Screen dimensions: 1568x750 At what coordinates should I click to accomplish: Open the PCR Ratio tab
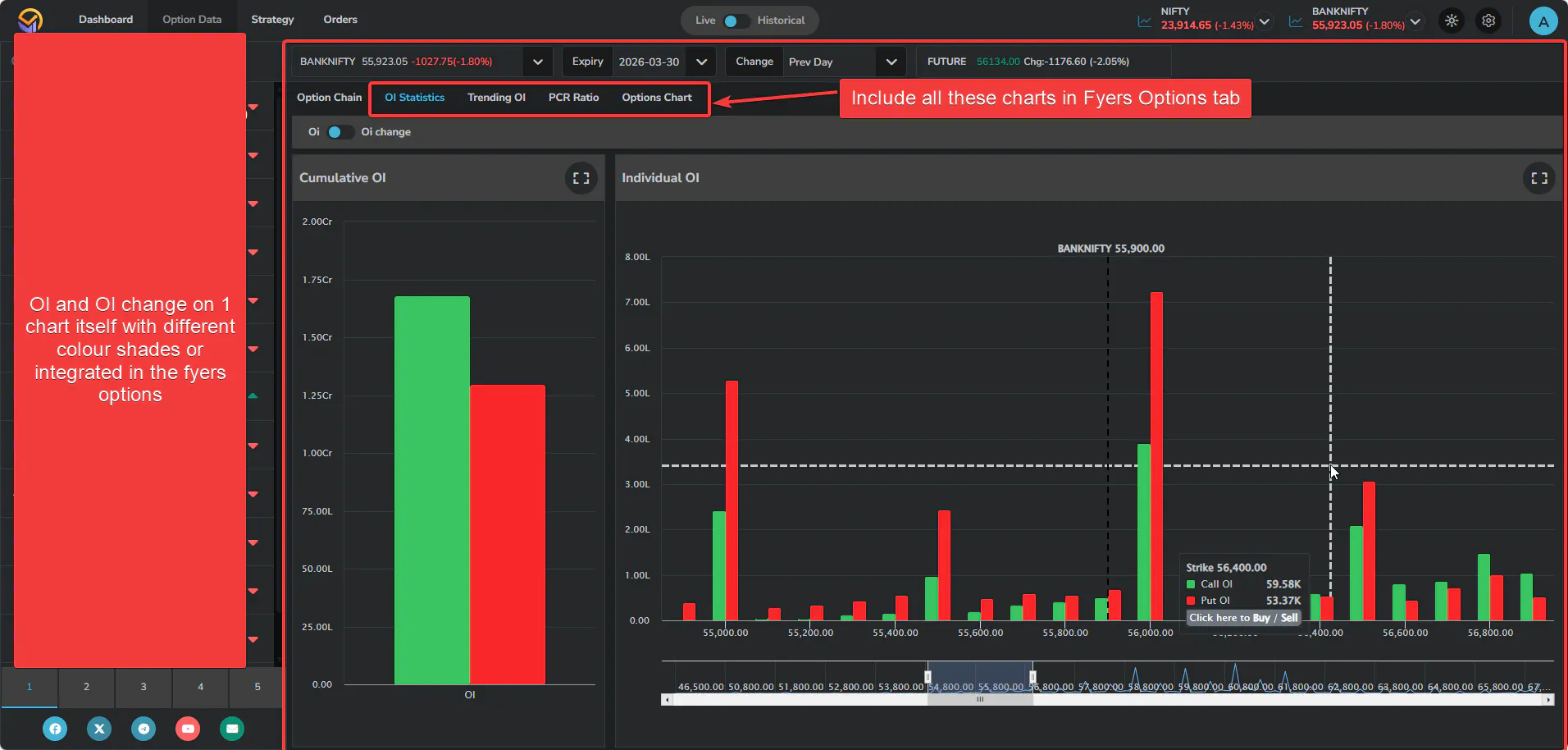point(573,98)
